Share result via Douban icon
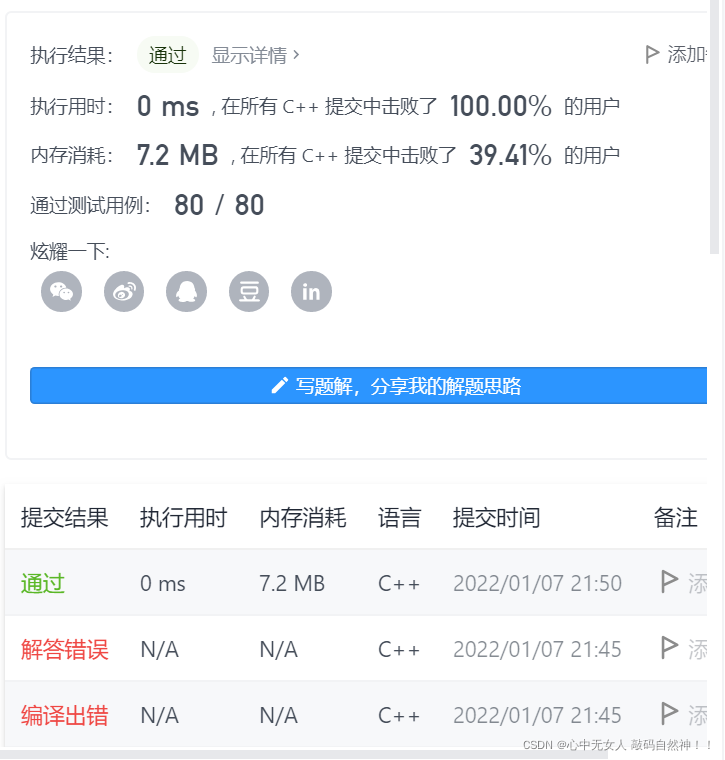This screenshot has height=760, width=725. [249, 291]
